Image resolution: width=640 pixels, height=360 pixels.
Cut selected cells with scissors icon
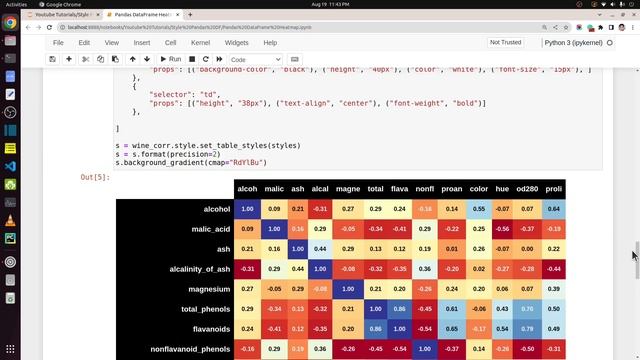(85, 59)
